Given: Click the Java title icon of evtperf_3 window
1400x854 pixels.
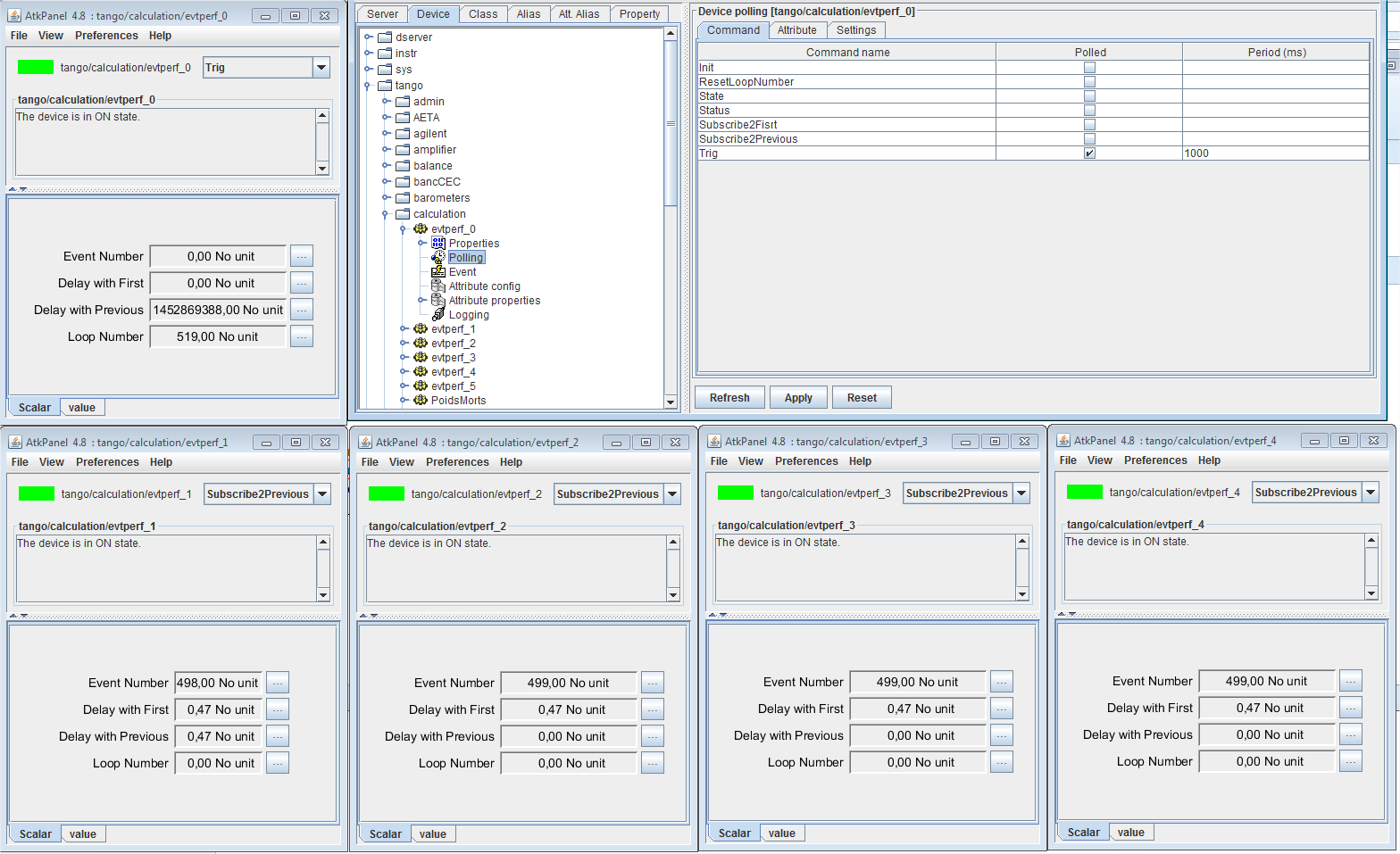Looking at the screenshot, I should pos(714,441).
